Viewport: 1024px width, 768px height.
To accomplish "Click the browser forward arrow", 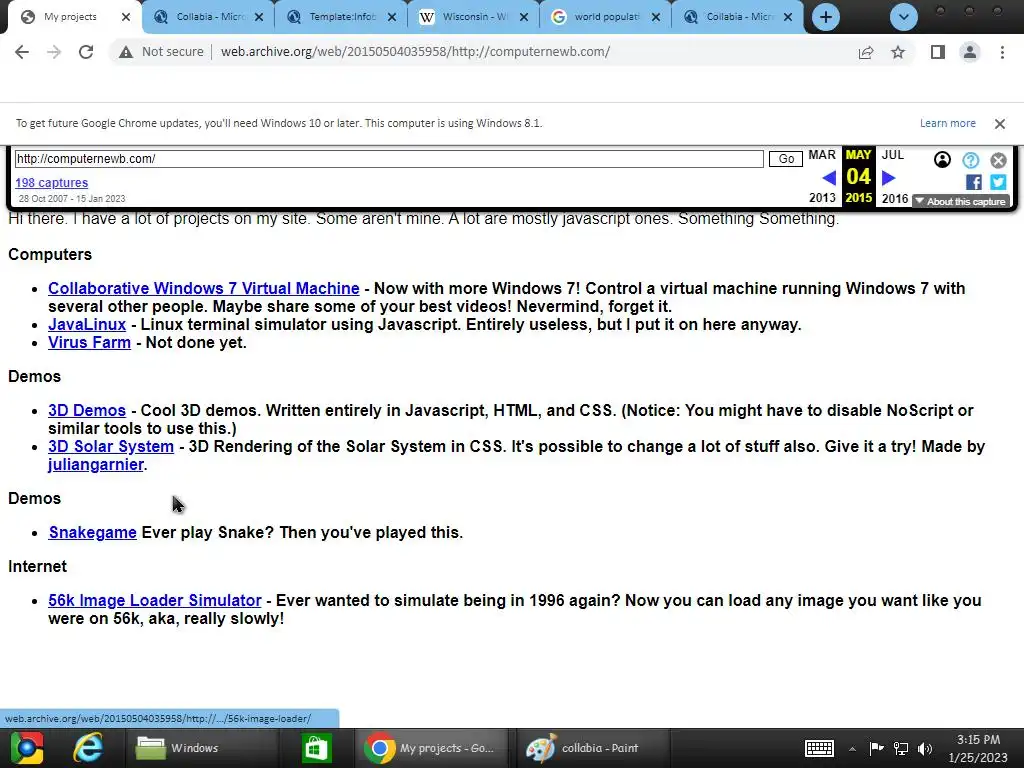I will coord(54,52).
